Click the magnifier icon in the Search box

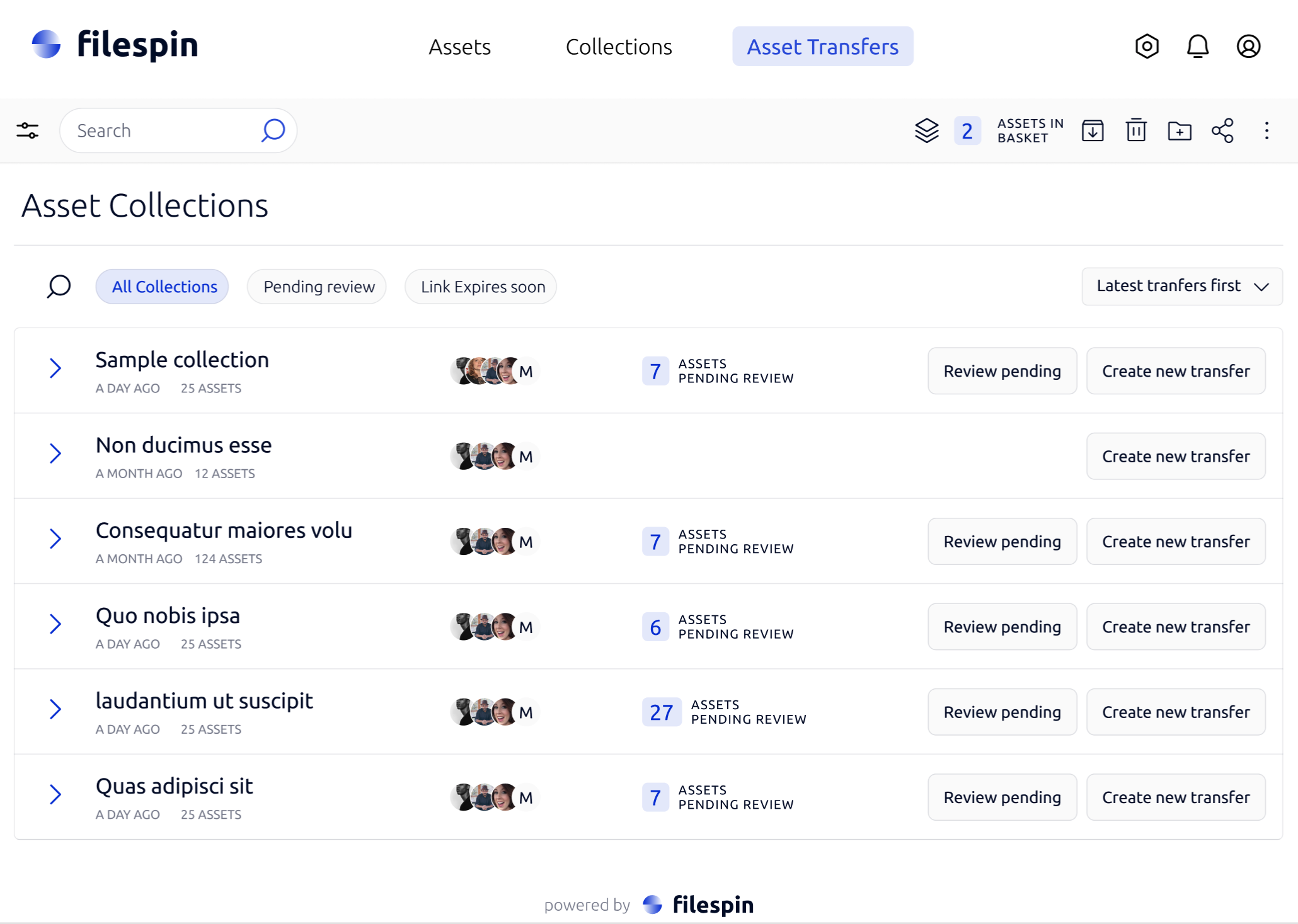coord(273,130)
